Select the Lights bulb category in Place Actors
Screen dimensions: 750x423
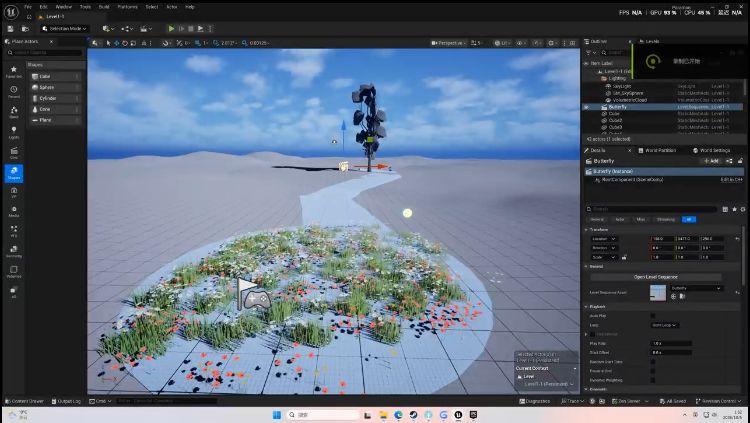[14, 133]
